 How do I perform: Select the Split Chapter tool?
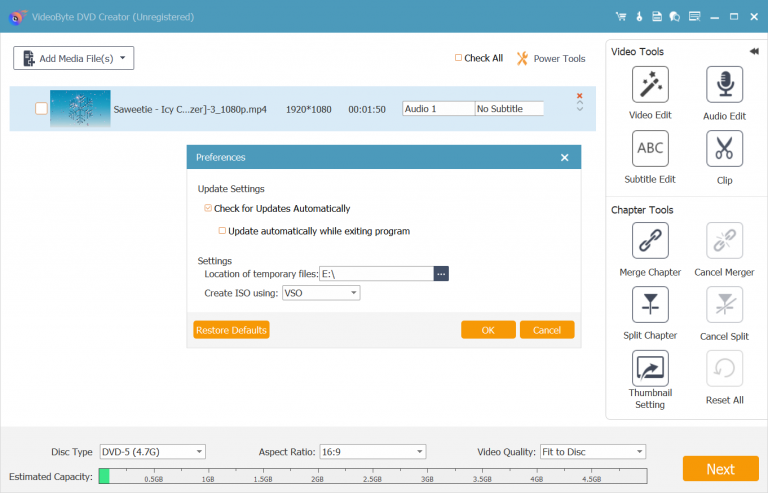pyautogui.click(x=650, y=305)
